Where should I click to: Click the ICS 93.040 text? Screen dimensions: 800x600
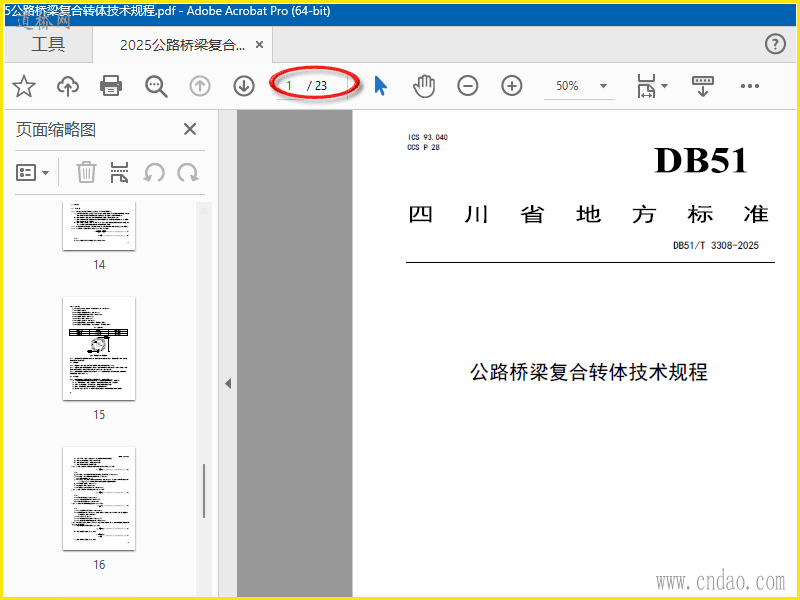pyautogui.click(x=428, y=137)
